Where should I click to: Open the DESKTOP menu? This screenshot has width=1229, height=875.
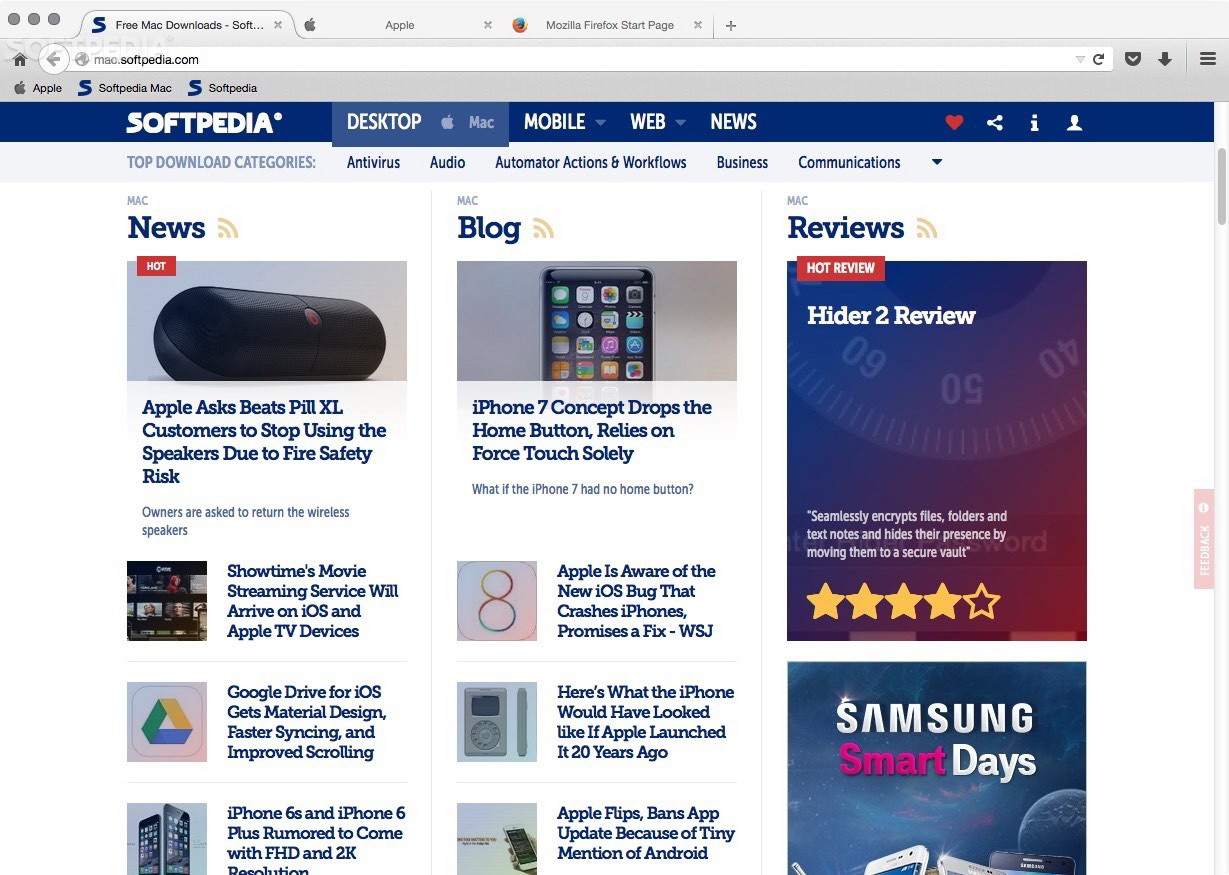point(384,122)
